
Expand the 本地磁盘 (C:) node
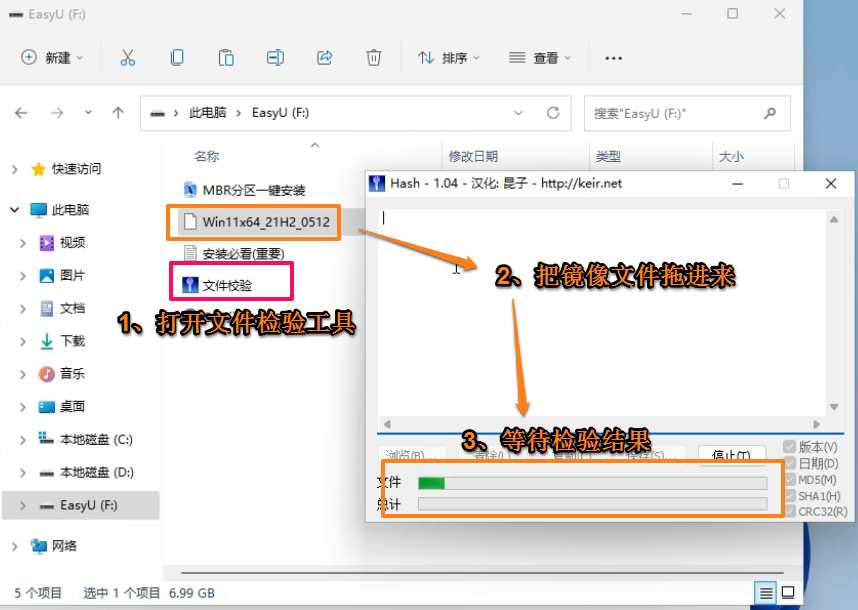23,440
